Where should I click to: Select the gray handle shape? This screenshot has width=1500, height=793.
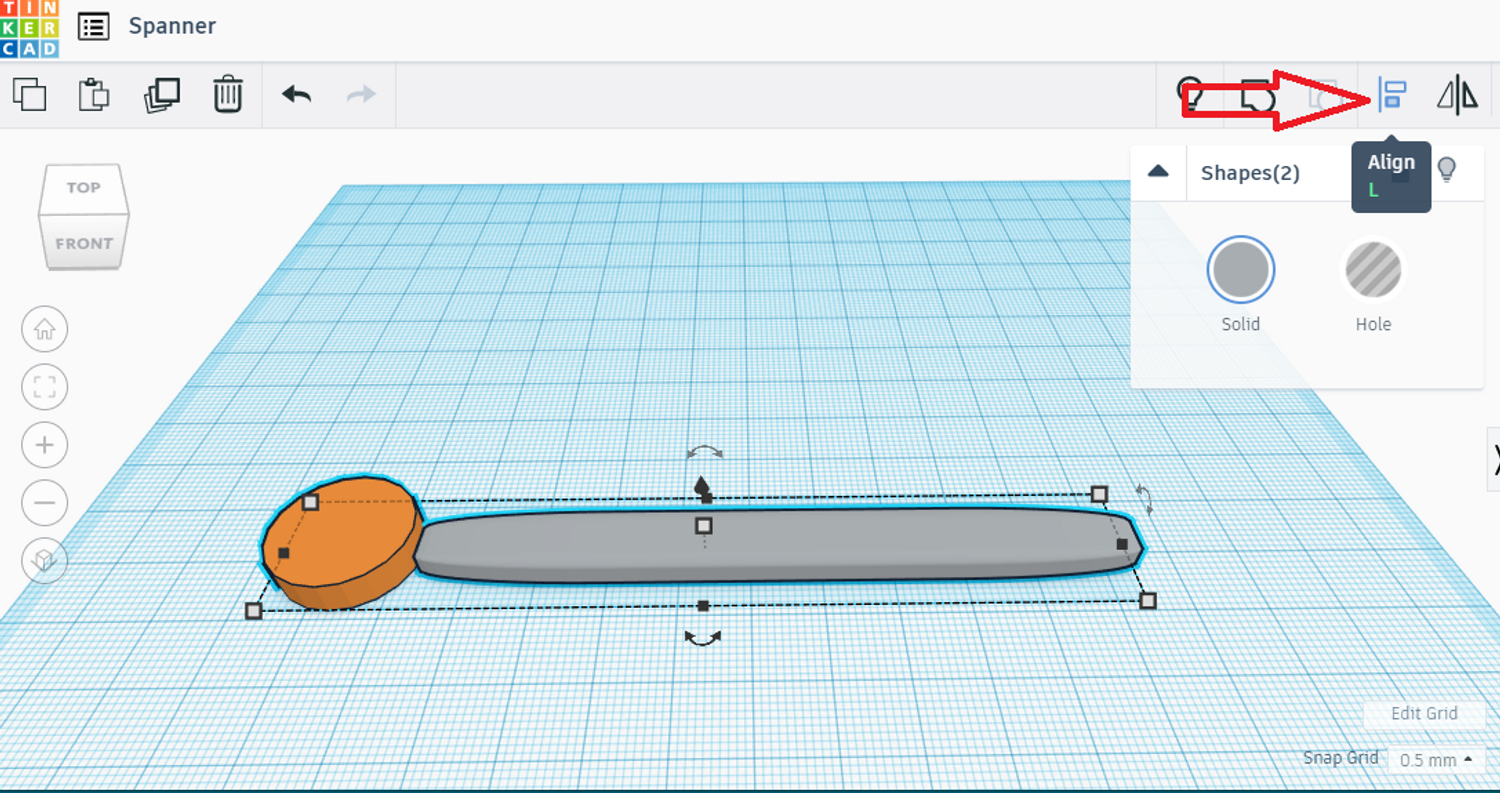coord(780,545)
